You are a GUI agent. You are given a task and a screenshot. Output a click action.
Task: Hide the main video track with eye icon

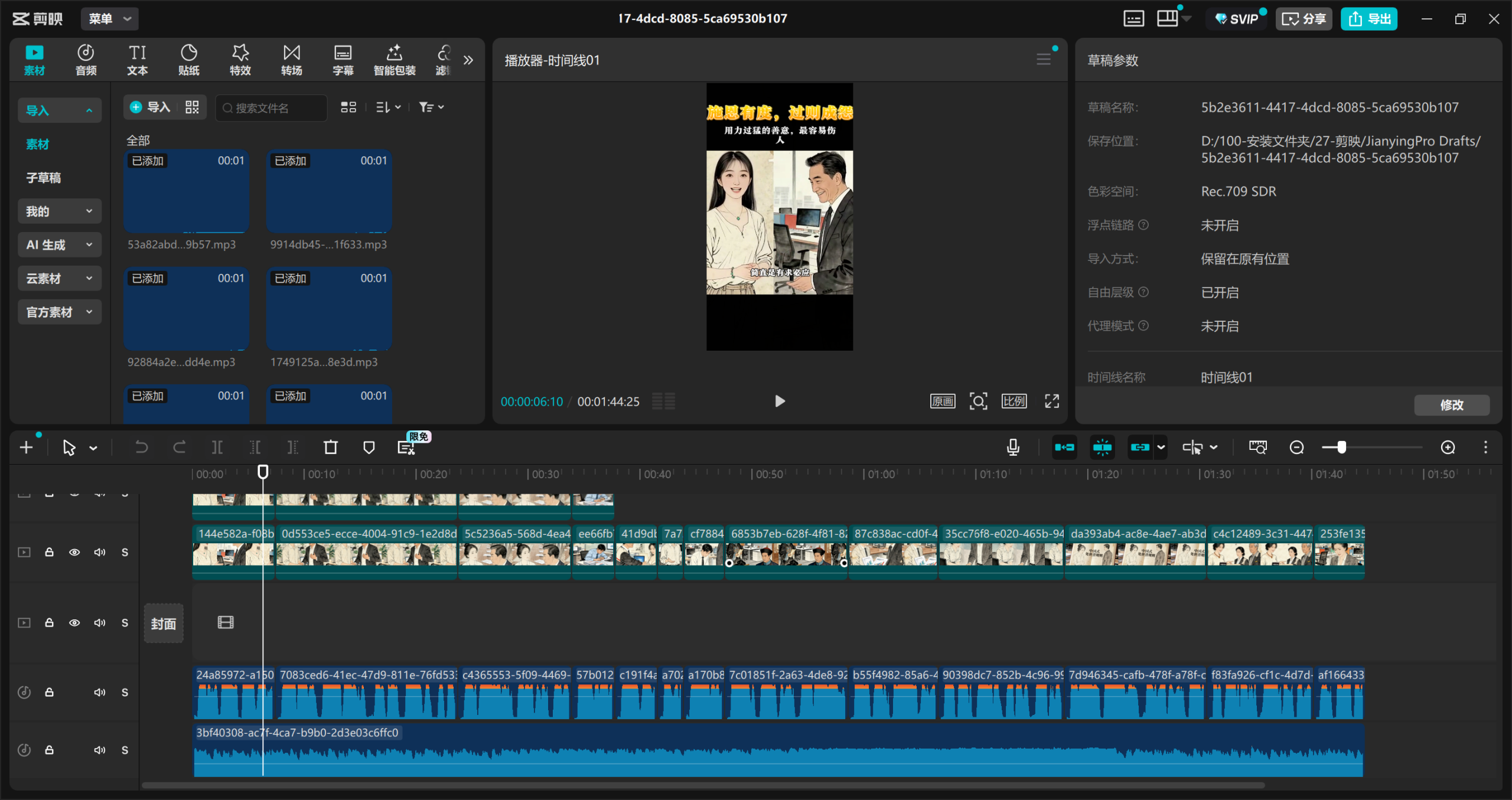pos(74,553)
